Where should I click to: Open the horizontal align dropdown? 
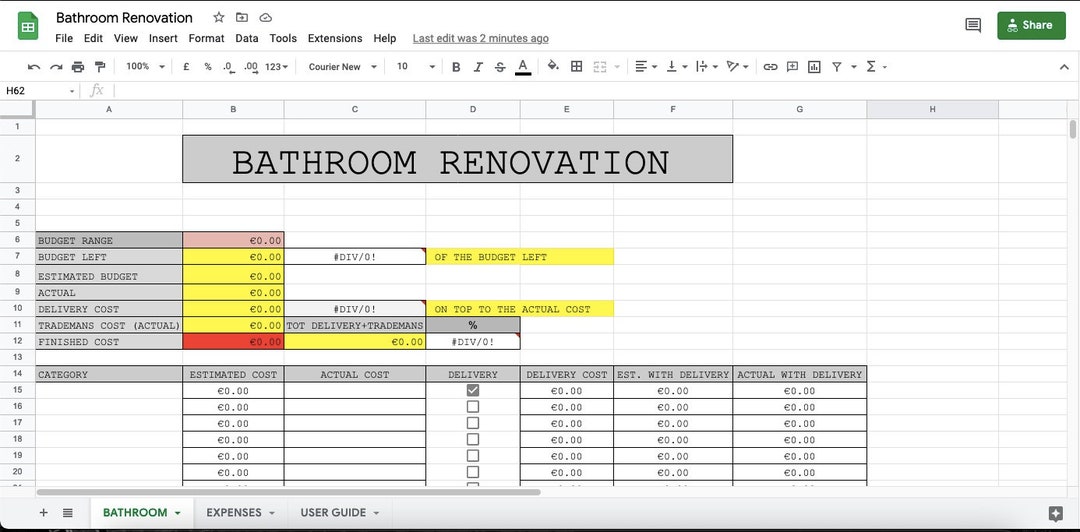[x=645, y=67]
